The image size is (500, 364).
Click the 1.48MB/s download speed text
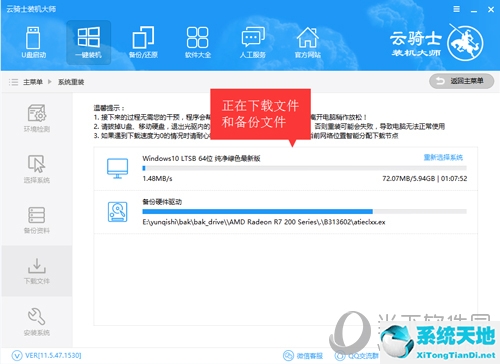click(x=157, y=179)
